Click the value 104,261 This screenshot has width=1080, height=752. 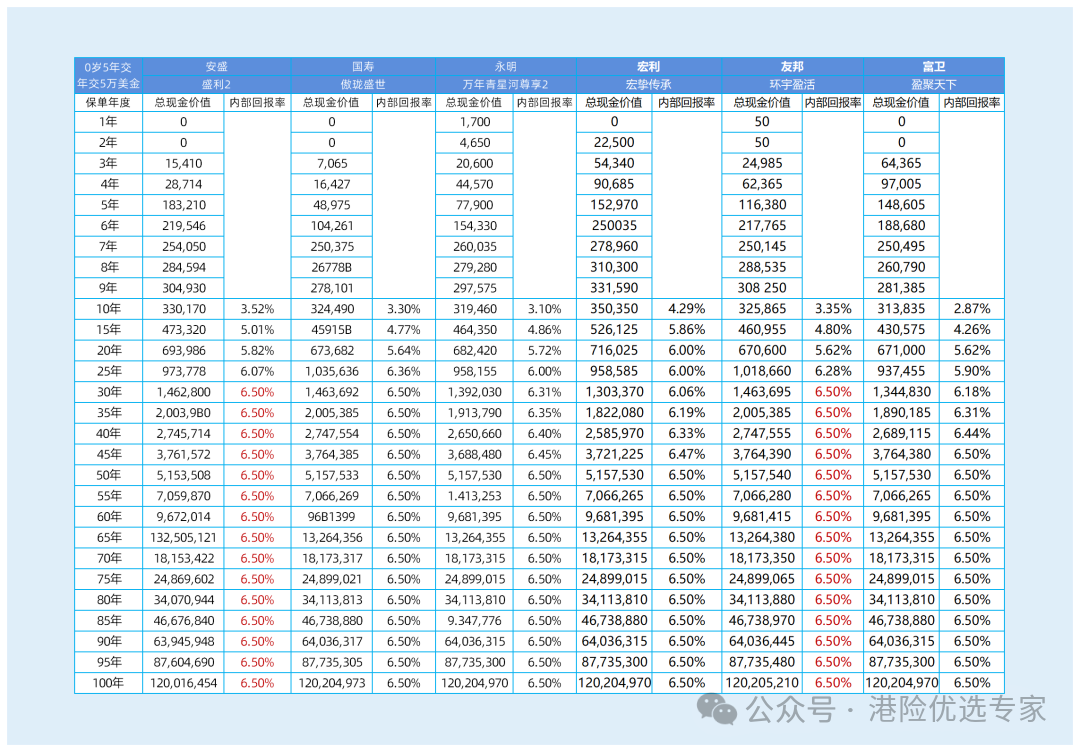coord(332,226)
